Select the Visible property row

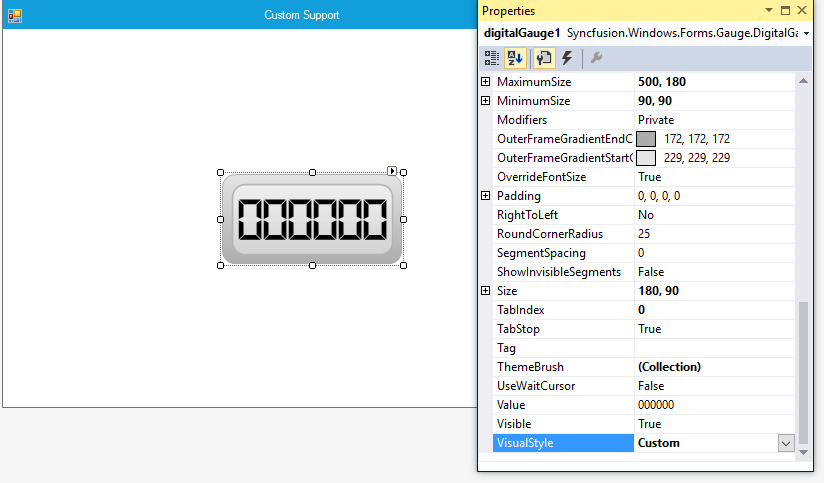tap(643, 424)
